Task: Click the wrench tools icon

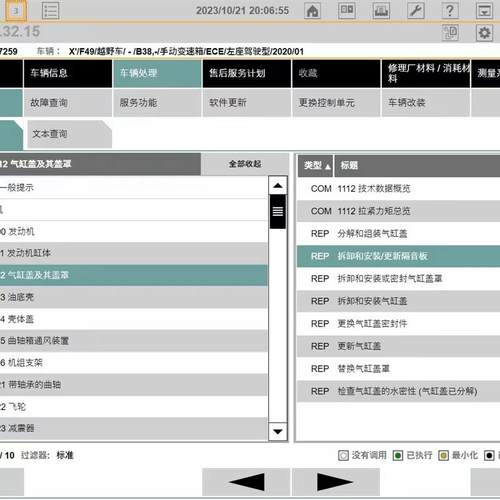Action: 416,11
